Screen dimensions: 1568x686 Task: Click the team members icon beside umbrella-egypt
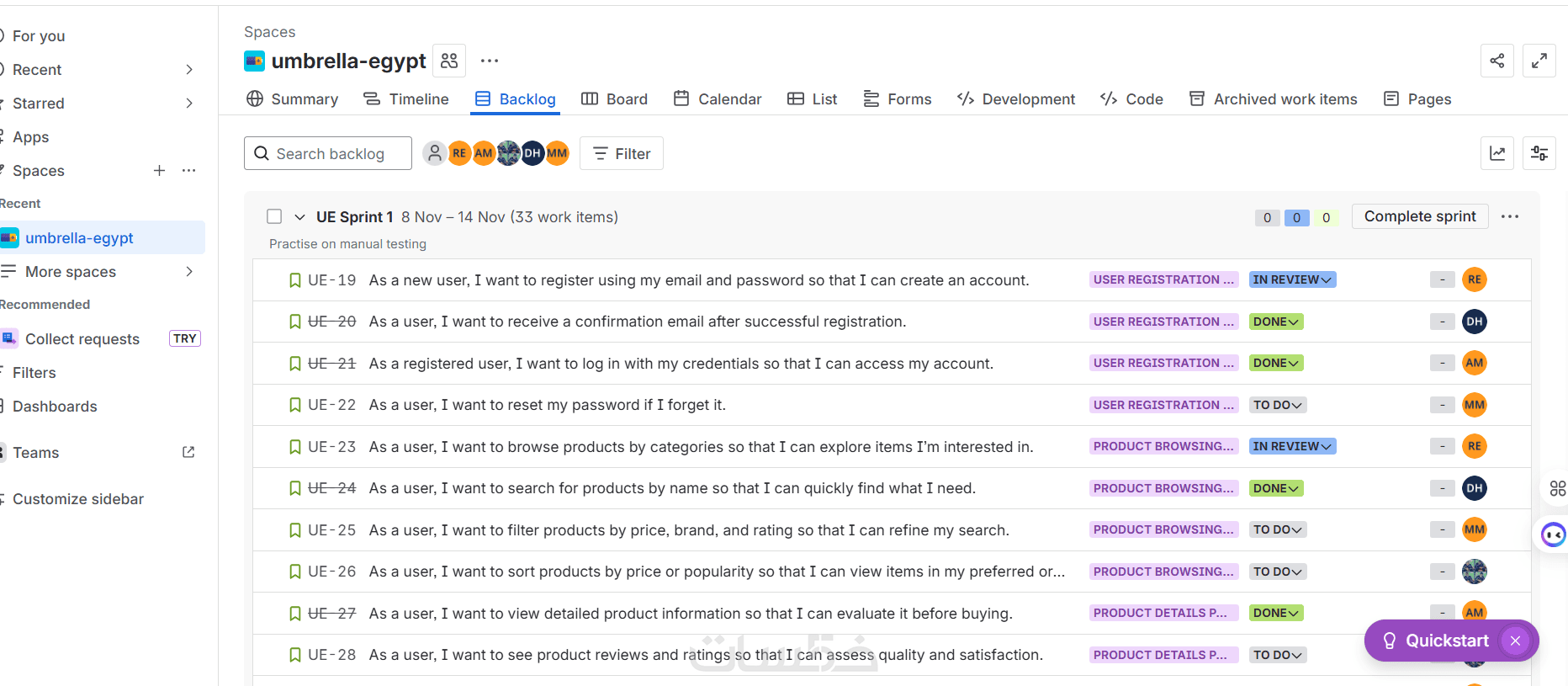click(449, 61)
